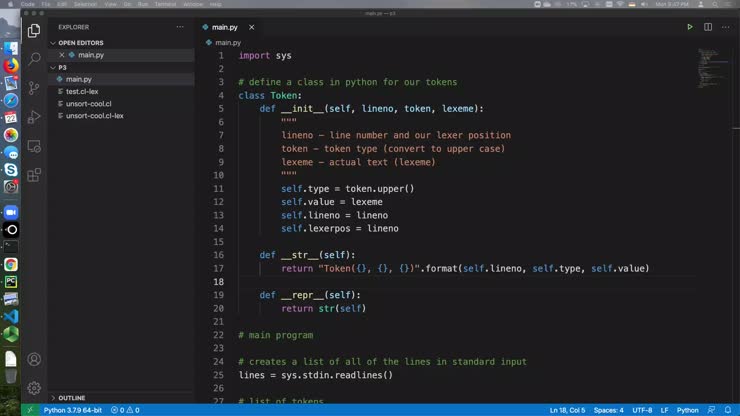Open the File menu
This screenshot has height=416, width=740.
46,4
